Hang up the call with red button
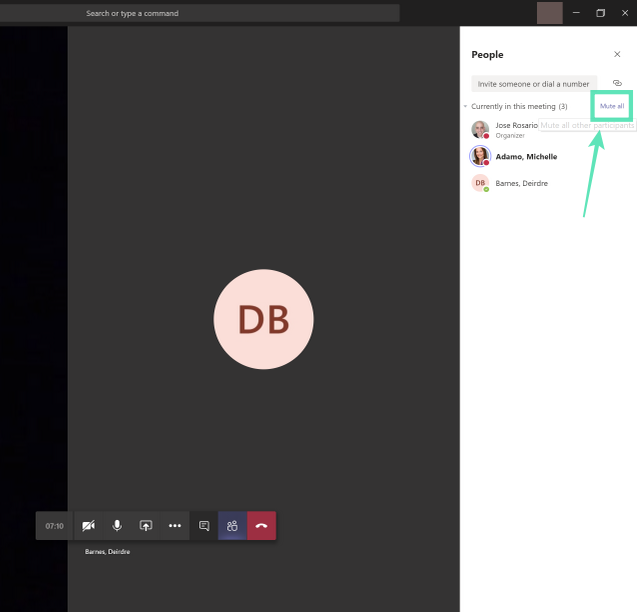 pos(261,526)
